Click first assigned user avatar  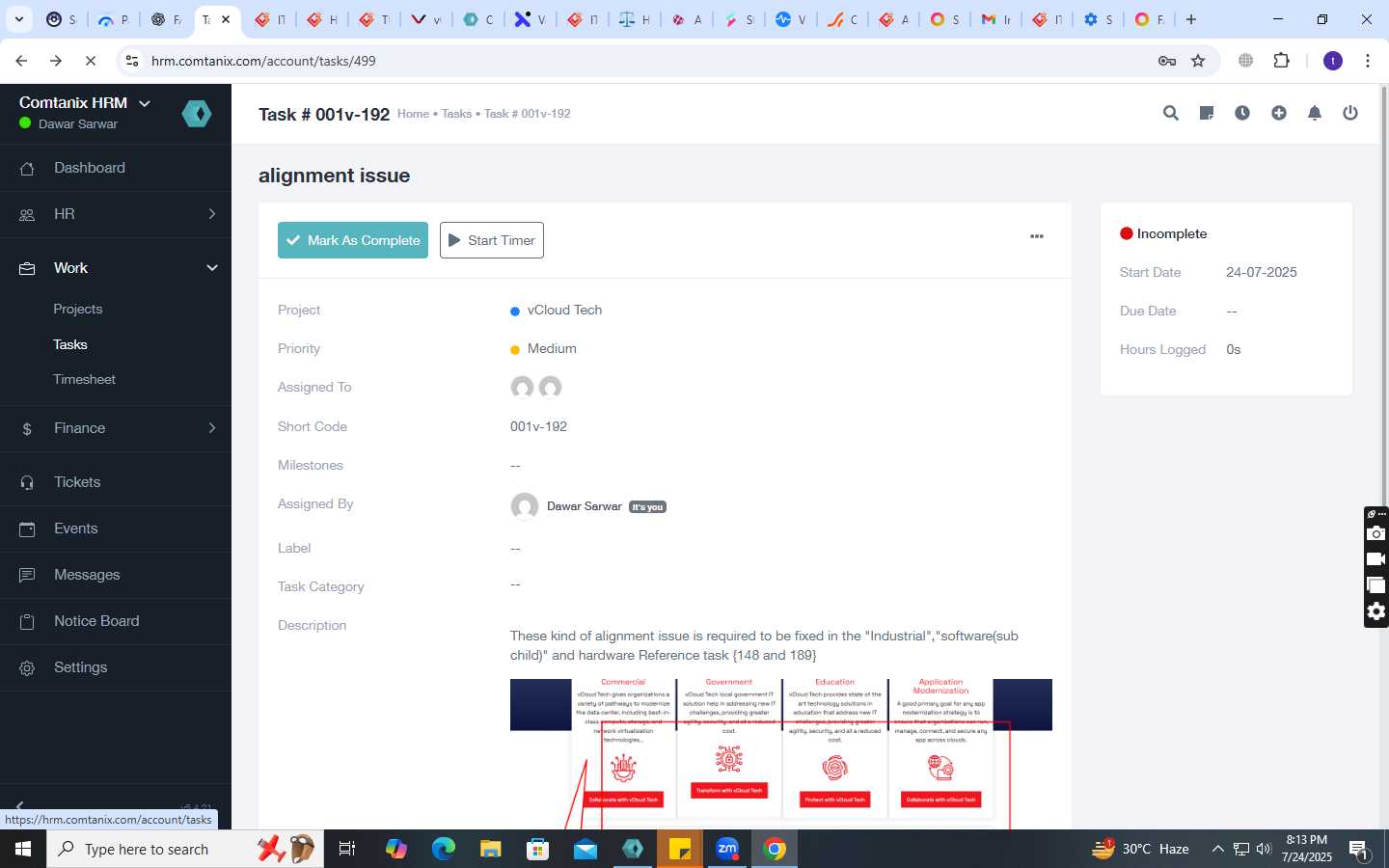pos(522,387)
